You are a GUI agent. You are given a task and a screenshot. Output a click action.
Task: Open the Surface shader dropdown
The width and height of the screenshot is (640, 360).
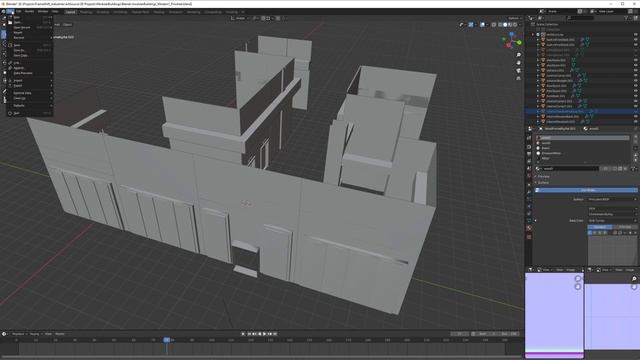[x=612, y=199]
